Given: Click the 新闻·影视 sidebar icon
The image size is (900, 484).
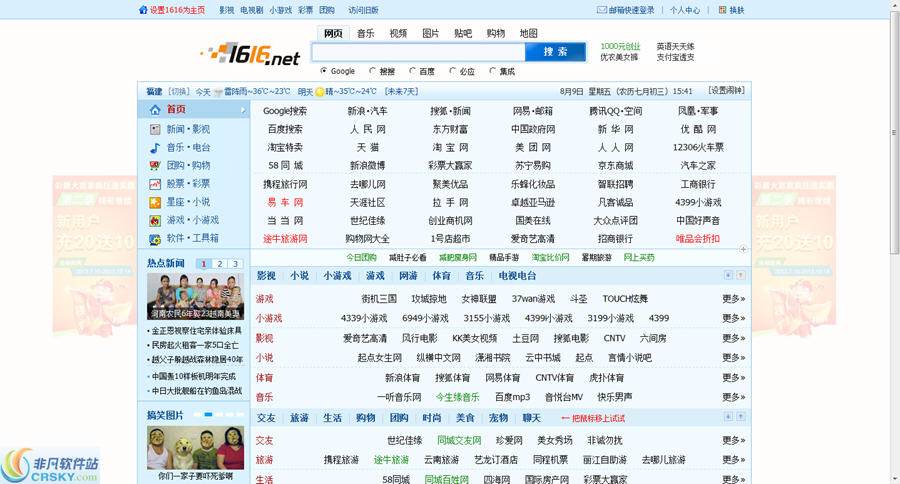Looking at the screenshot, I should coord(155,130).
